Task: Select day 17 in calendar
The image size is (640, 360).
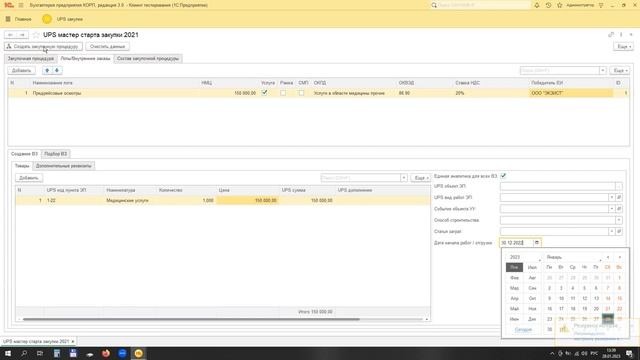Action: pos(561,309)
